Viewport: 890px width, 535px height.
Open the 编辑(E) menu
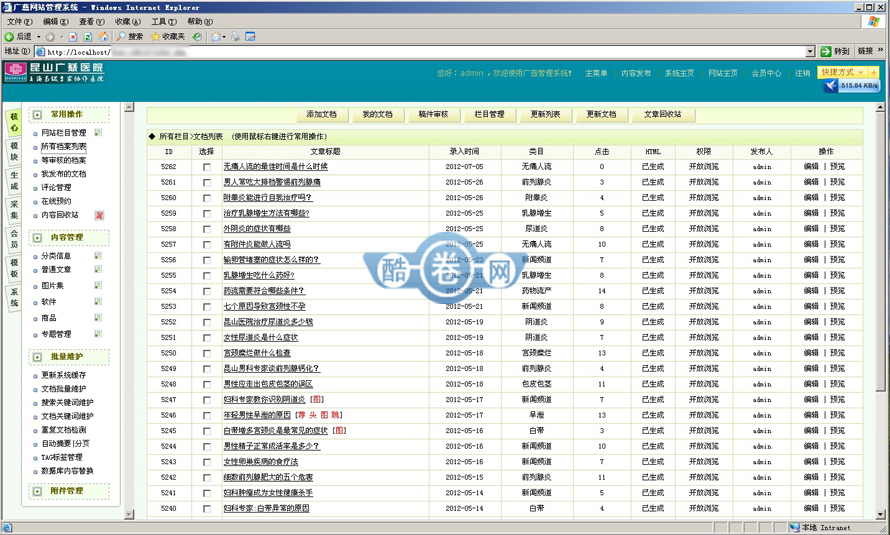click(x=55, y=22)
